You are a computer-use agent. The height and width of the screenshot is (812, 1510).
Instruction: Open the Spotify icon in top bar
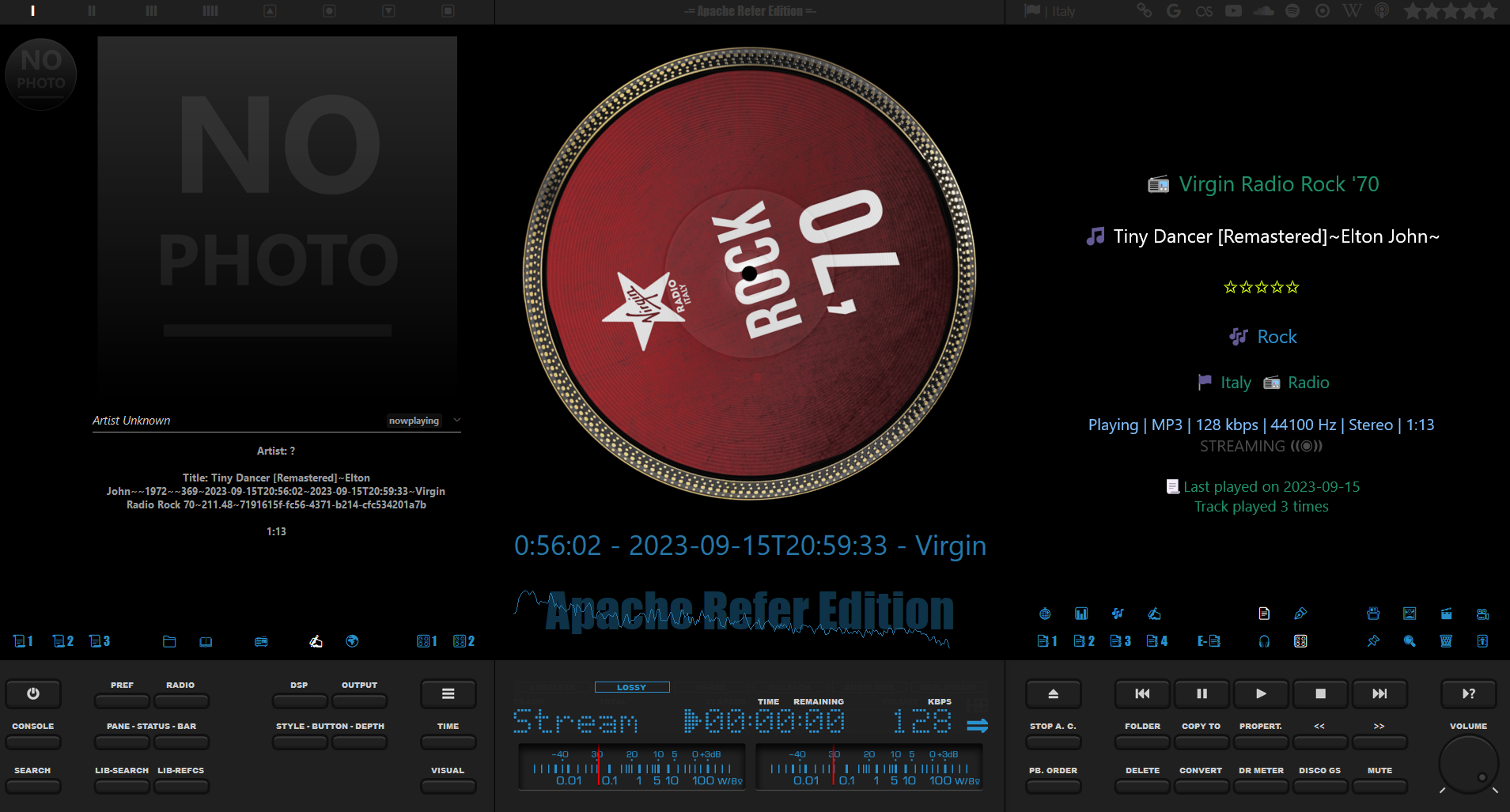(x=1292, y=11)
